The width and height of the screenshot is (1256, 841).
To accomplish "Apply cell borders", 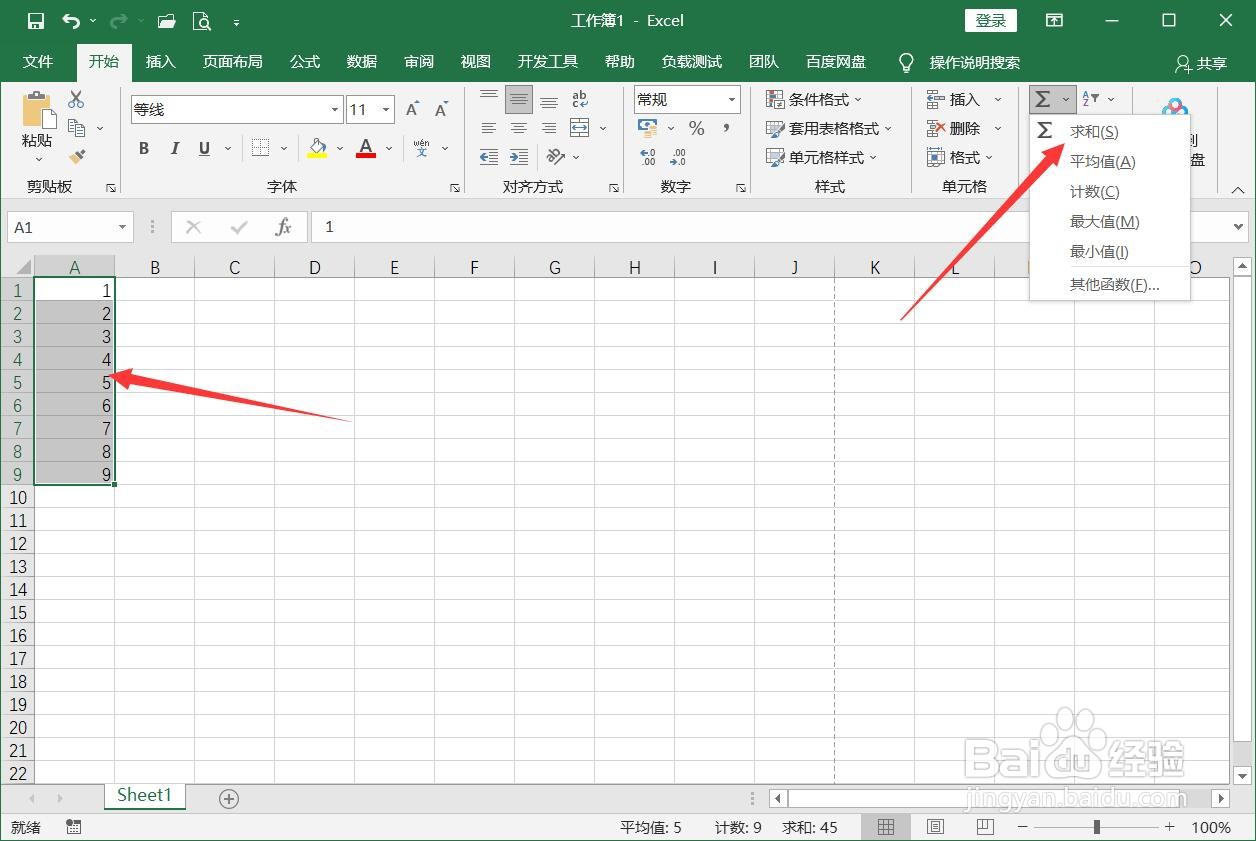I will point(260,148).
